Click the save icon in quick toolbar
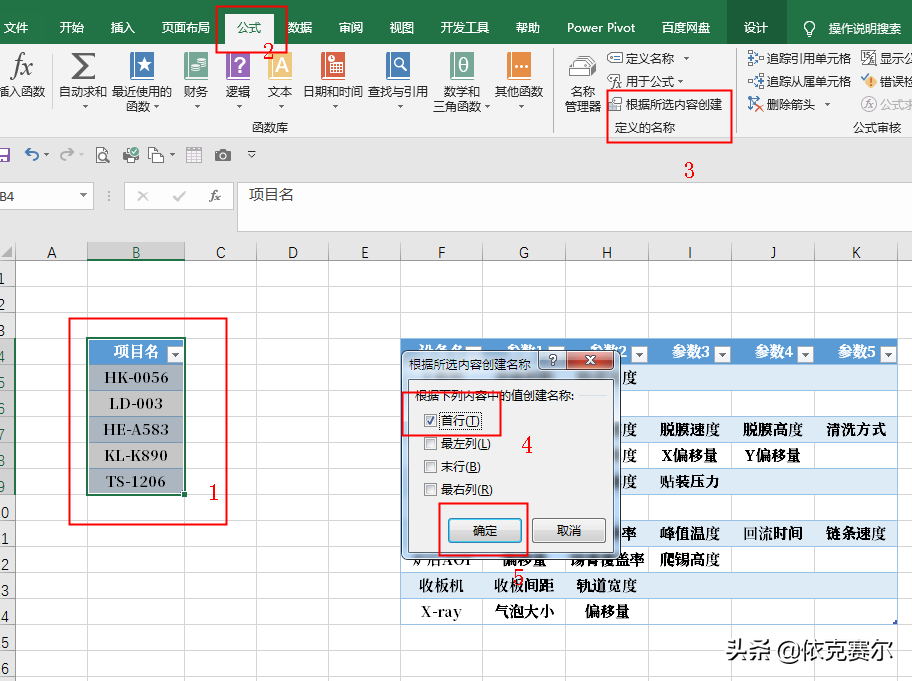 [x=4, y=155]
